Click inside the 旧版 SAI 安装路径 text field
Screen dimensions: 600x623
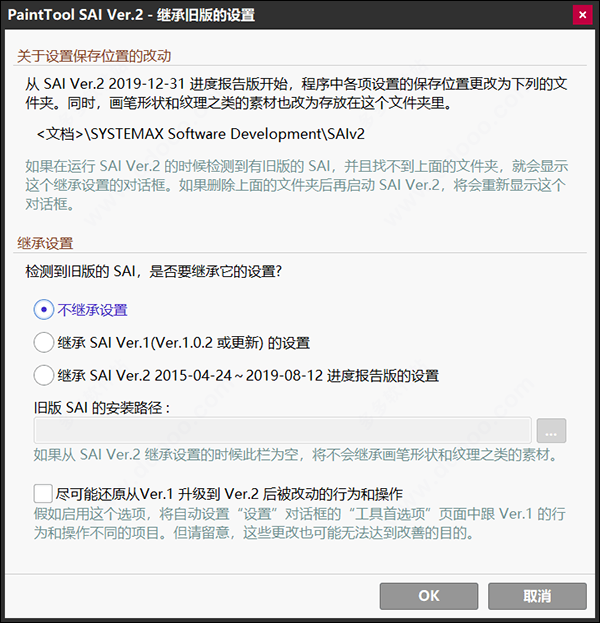click(283, 430)
